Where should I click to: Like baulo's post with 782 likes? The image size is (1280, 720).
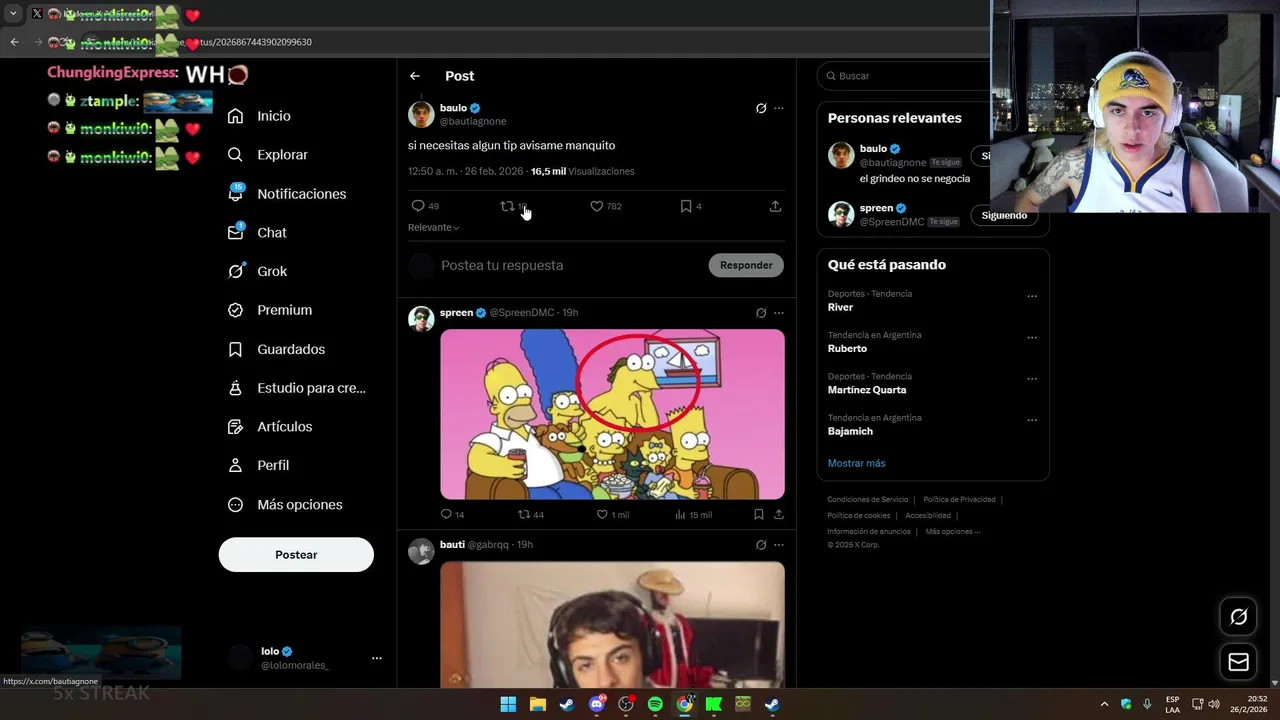(x=596, y=206)
